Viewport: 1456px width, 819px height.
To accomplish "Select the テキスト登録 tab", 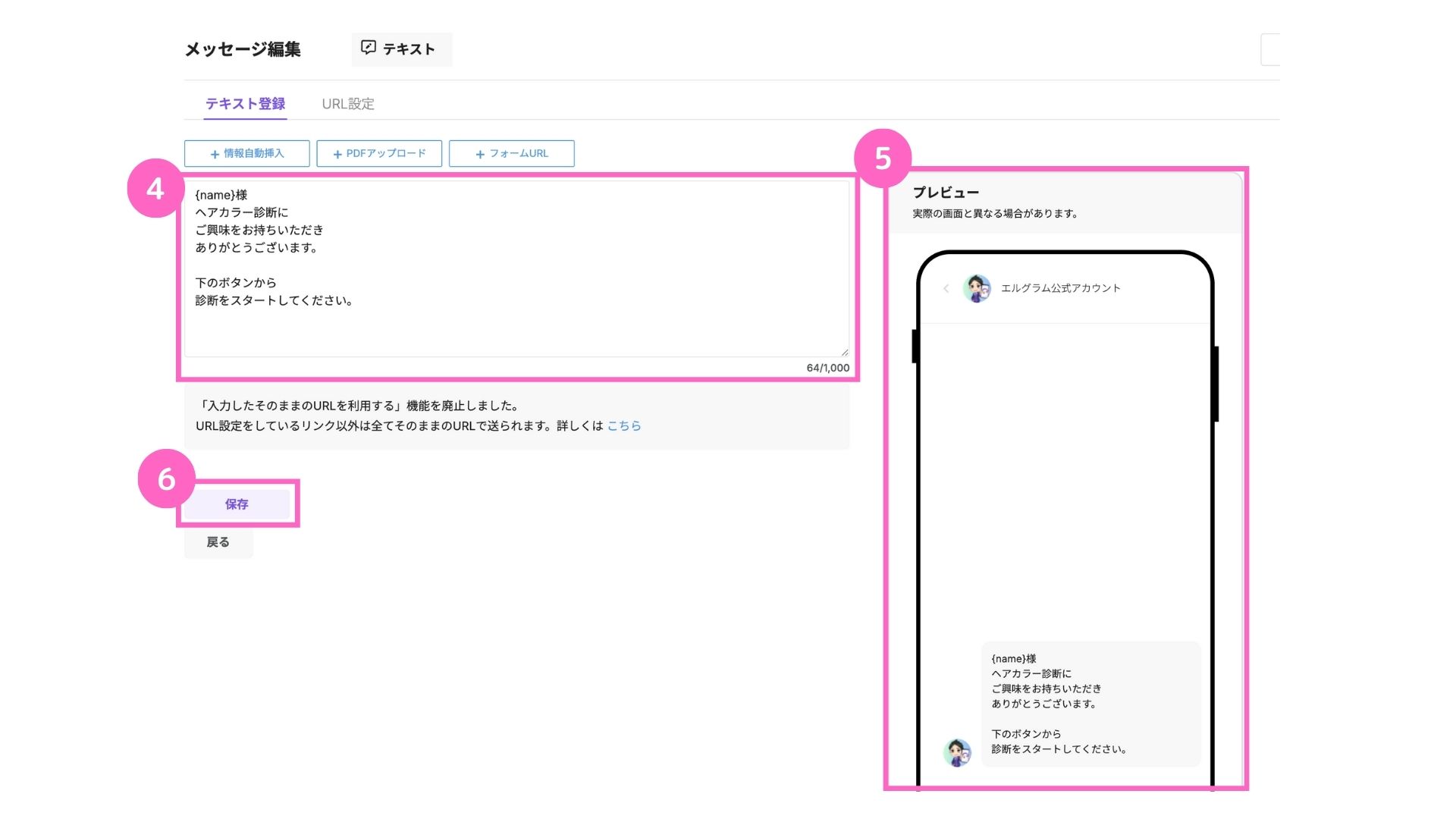I will 245,104.
